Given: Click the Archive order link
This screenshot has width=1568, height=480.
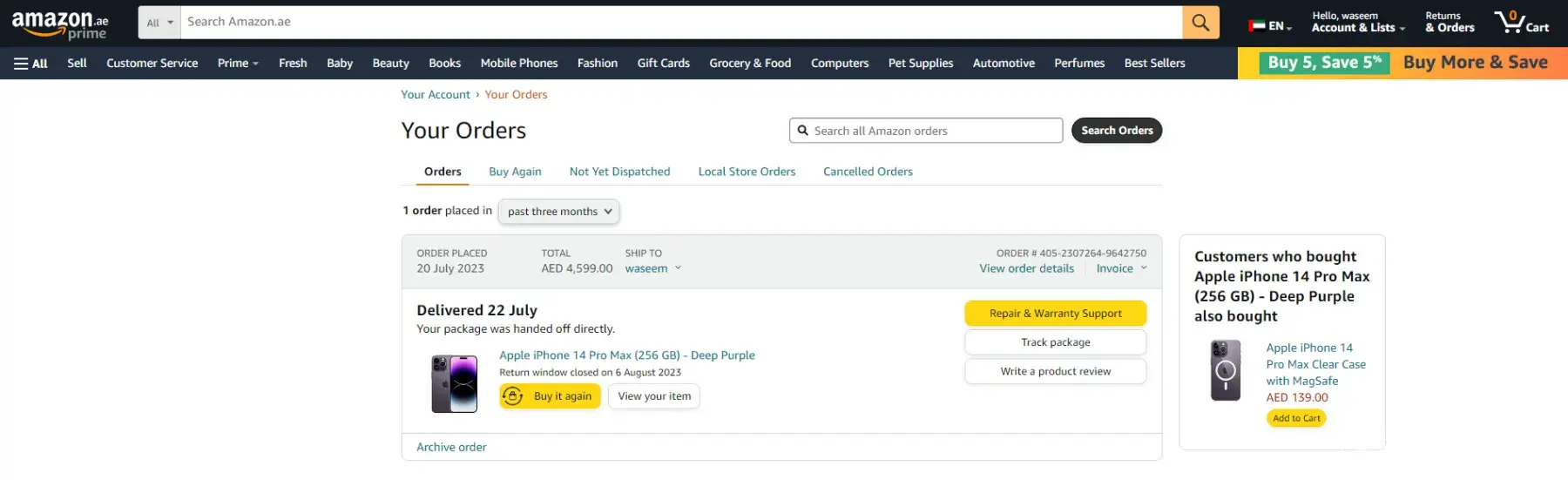Looking at the screenshot, I should click(451, 447).
